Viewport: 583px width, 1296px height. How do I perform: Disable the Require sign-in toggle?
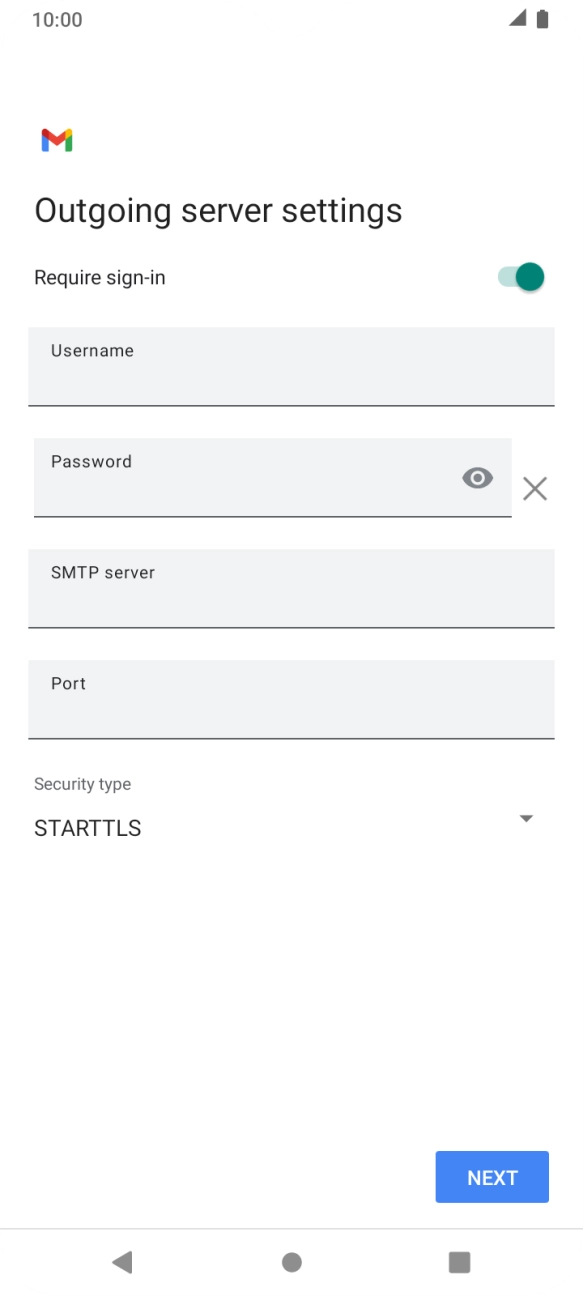(519, 276)
